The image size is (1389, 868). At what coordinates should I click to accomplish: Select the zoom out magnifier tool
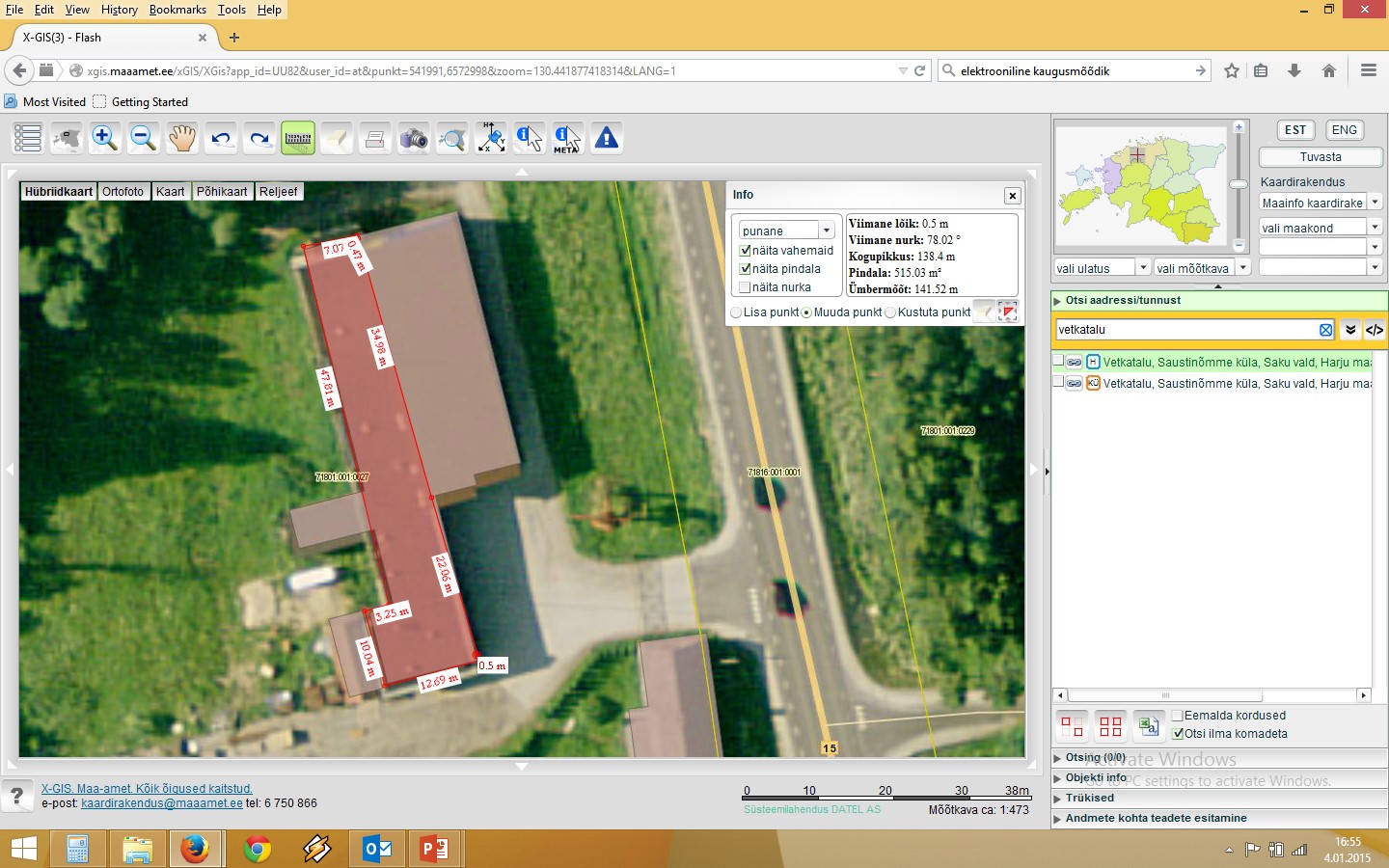(x=143, y=138)
